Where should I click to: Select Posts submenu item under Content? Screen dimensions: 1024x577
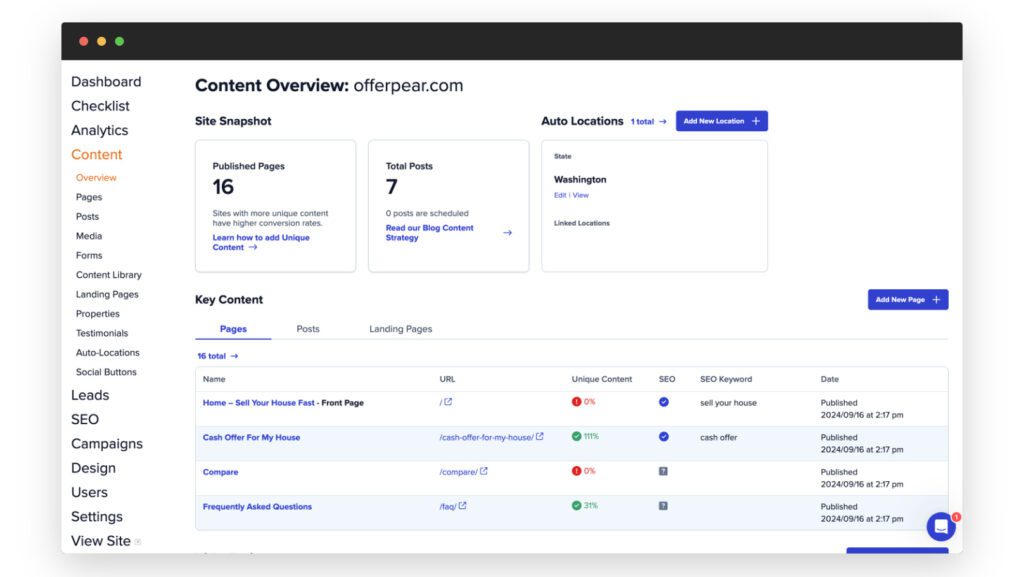[88, 217]
